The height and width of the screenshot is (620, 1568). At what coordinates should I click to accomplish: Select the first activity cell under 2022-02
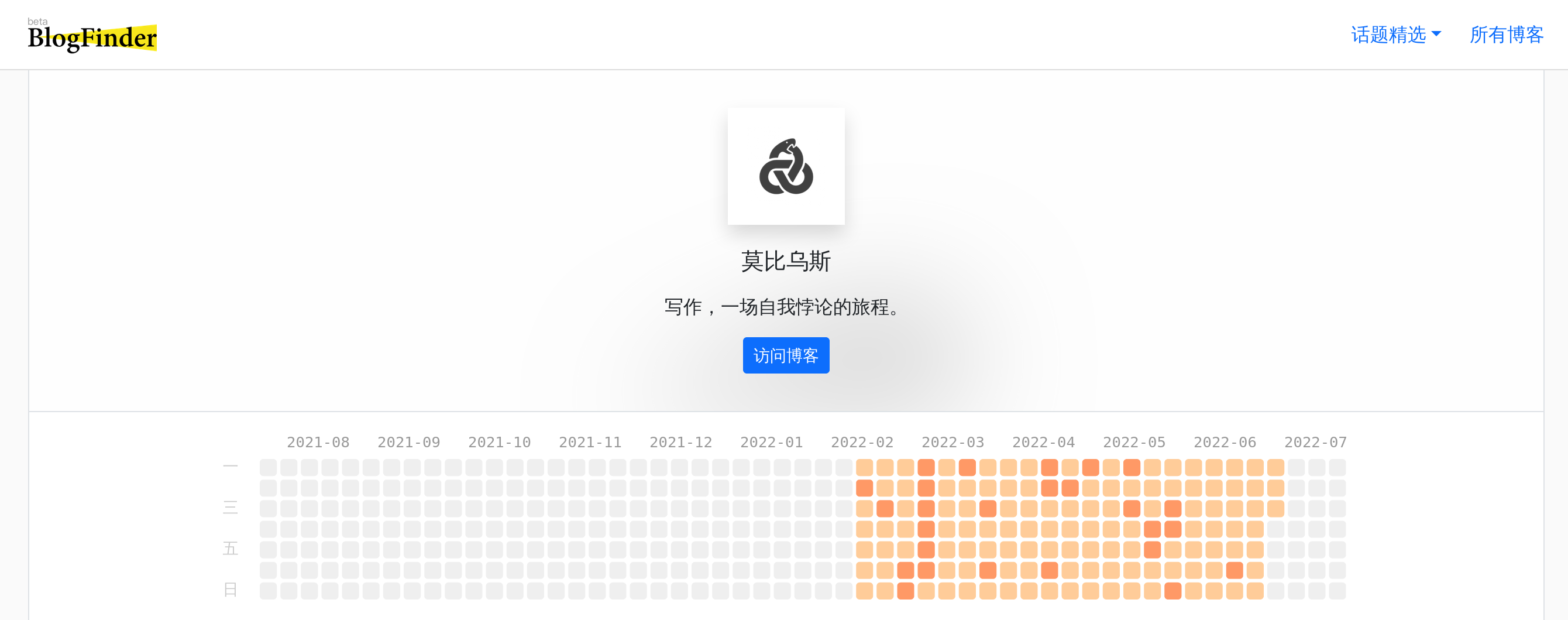(863, 467)
